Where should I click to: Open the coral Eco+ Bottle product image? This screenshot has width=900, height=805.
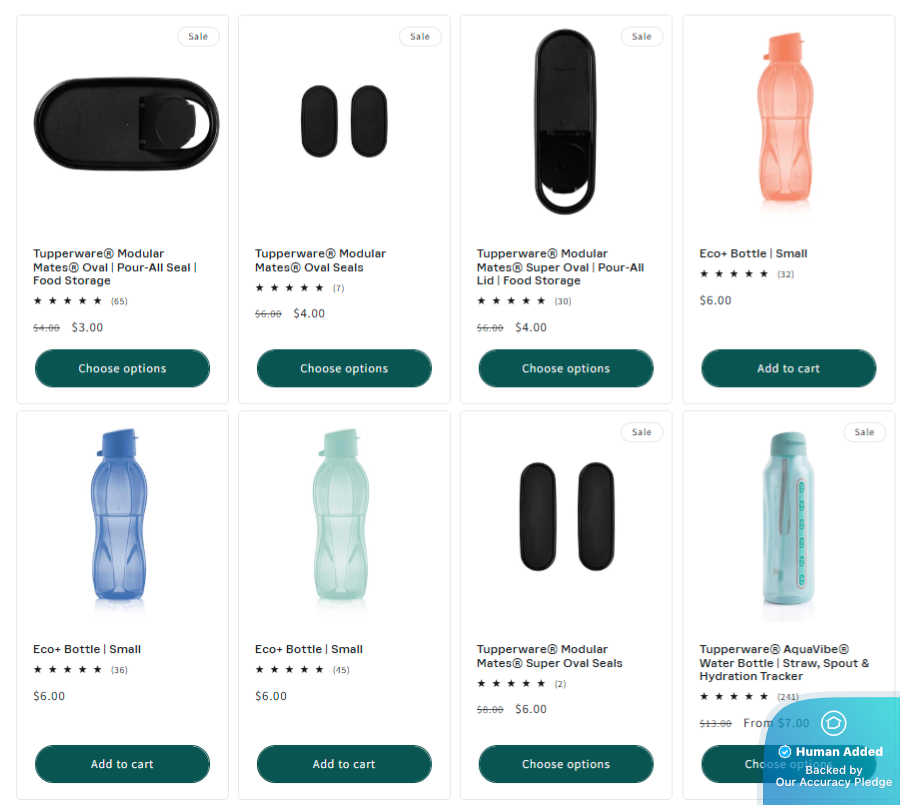tap(788, 120)
